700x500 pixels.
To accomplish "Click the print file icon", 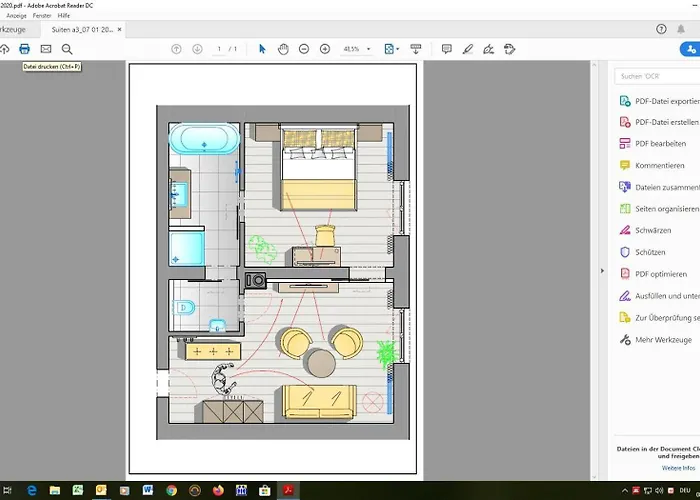I will (x=25, y=48).
